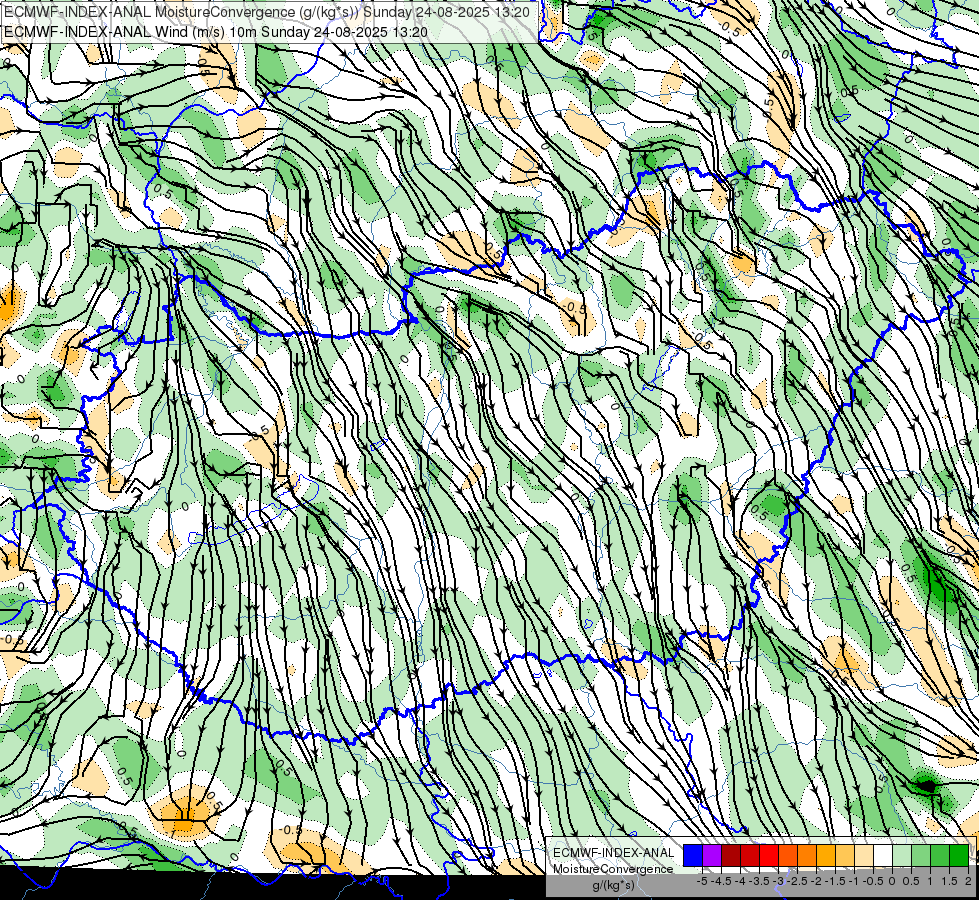Click the blue legend color swatch
Screen dimensions: 979x900
[693, 856]
